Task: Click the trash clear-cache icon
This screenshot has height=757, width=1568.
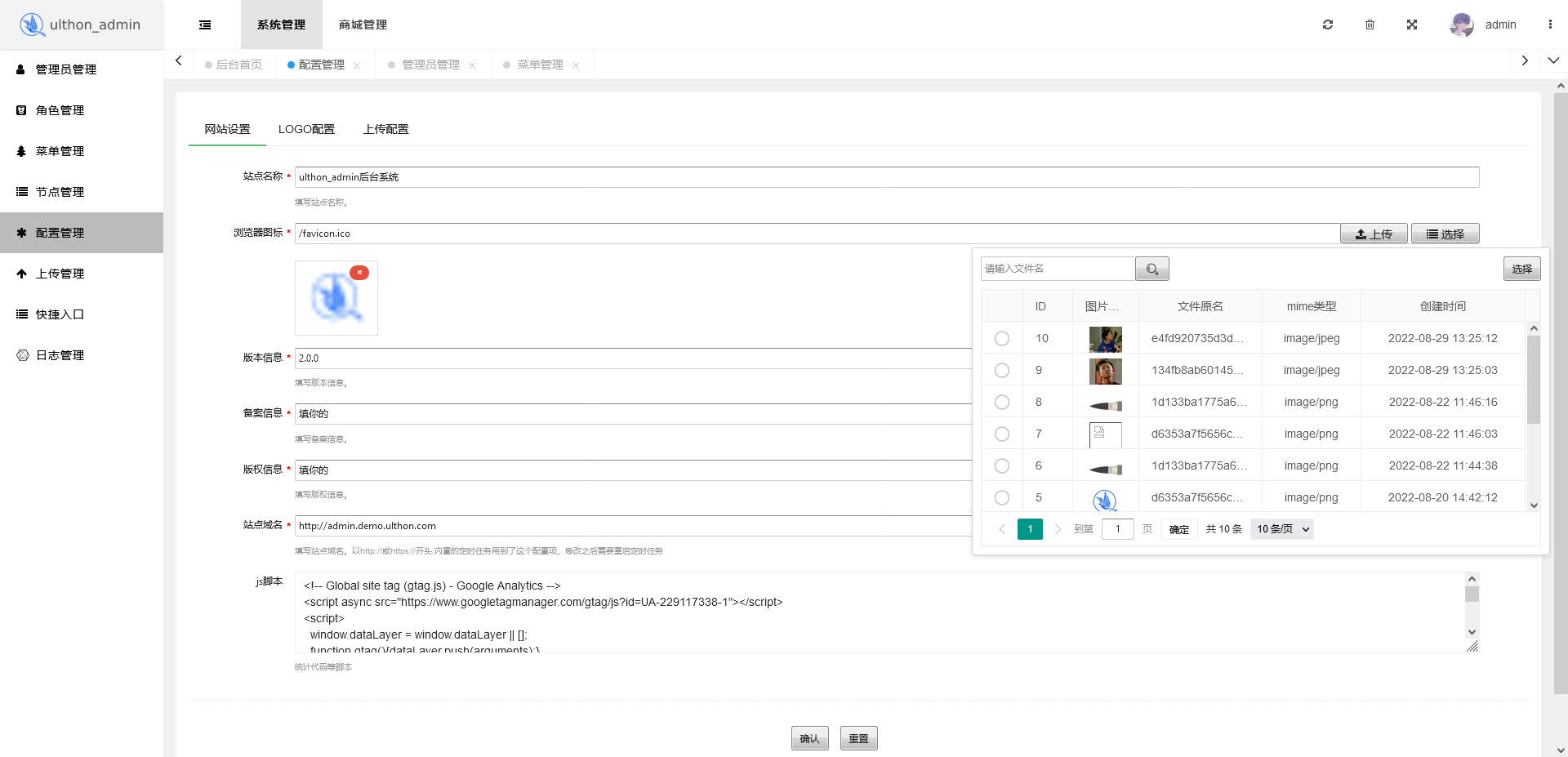Action: [x=1370, y=24]
